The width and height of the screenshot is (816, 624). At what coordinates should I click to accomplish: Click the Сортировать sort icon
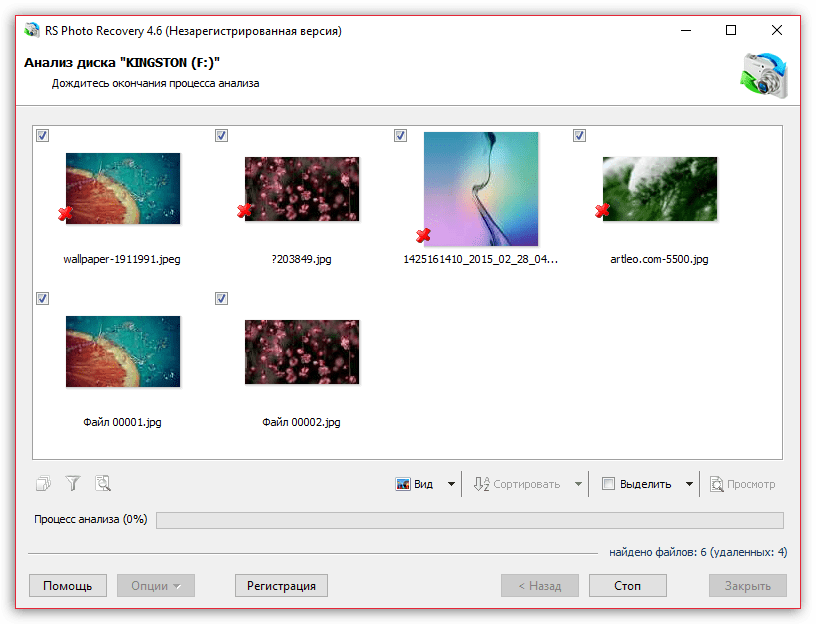pyautogui.click(x=481, y=484)
